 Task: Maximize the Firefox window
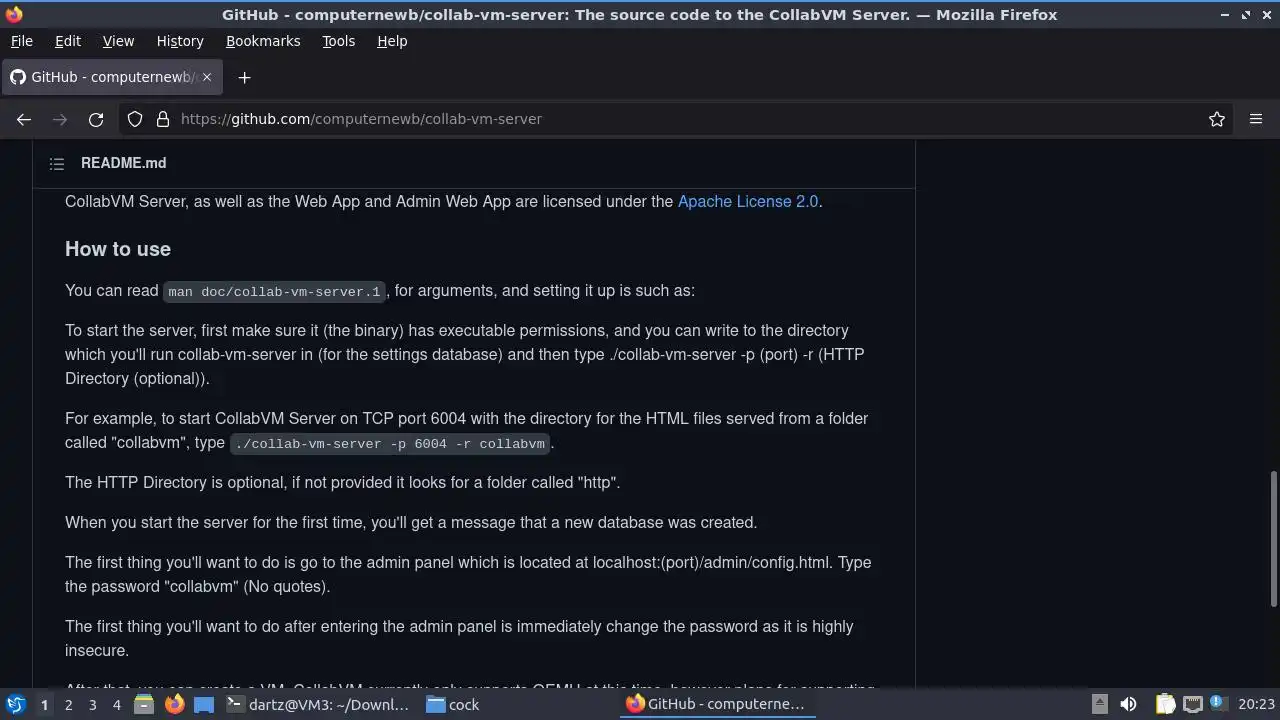(1246, 15)
